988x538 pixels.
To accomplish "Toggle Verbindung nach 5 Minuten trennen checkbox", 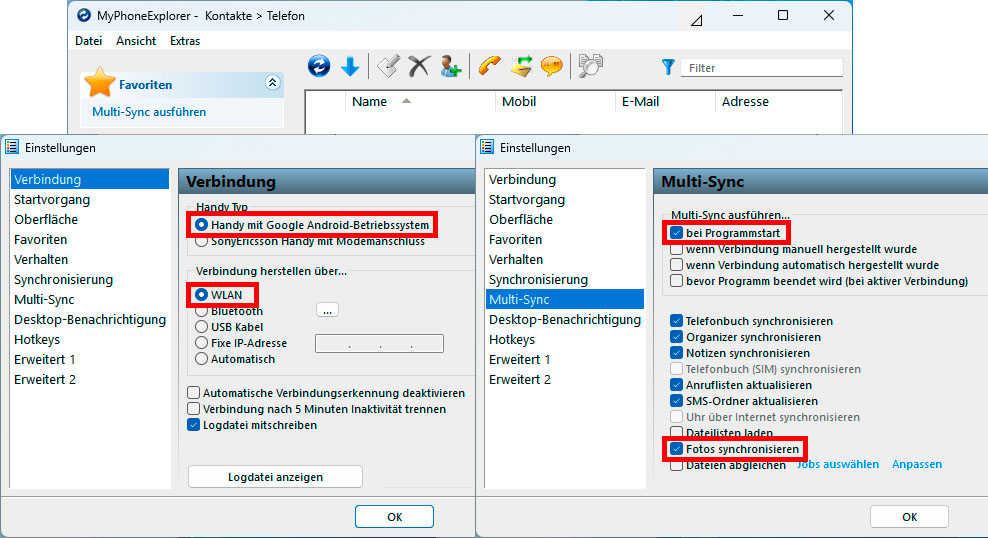I will click(193, 409).
